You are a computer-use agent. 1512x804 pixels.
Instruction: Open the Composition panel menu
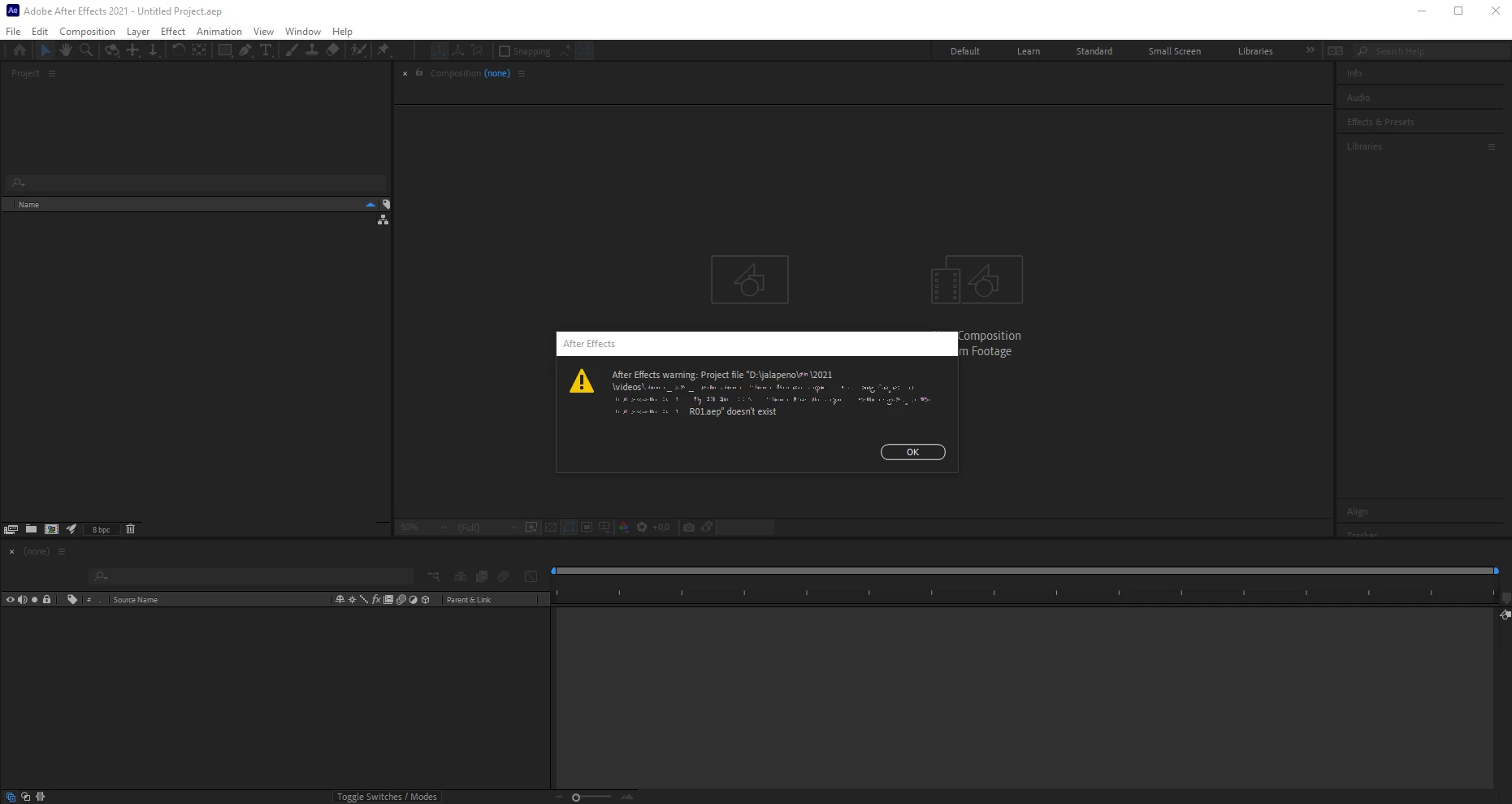(x=522, y=73)
